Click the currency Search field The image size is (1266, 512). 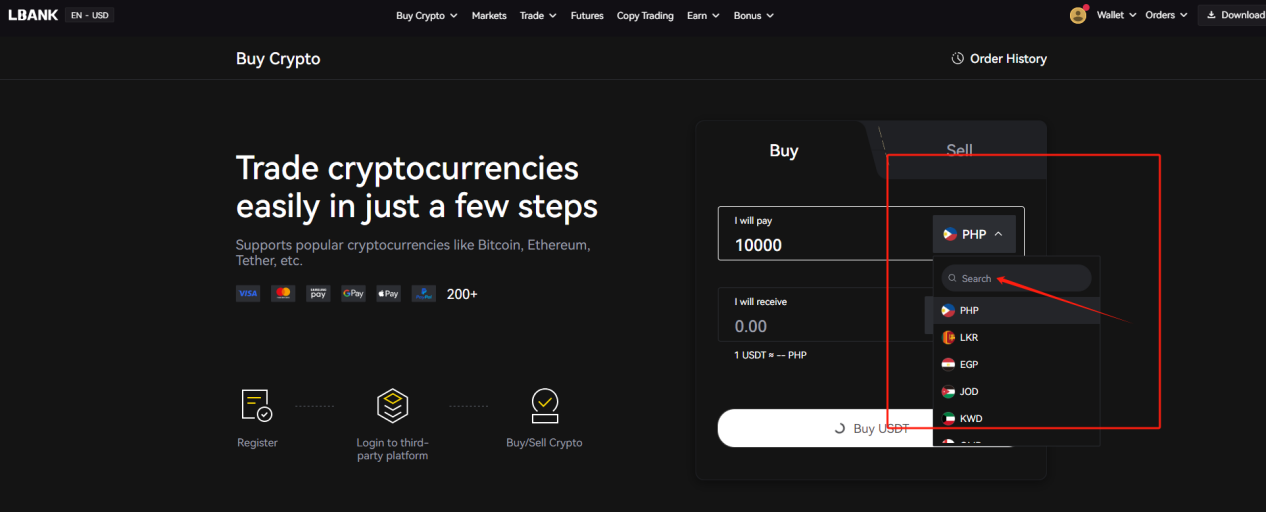coord(1016,278)
